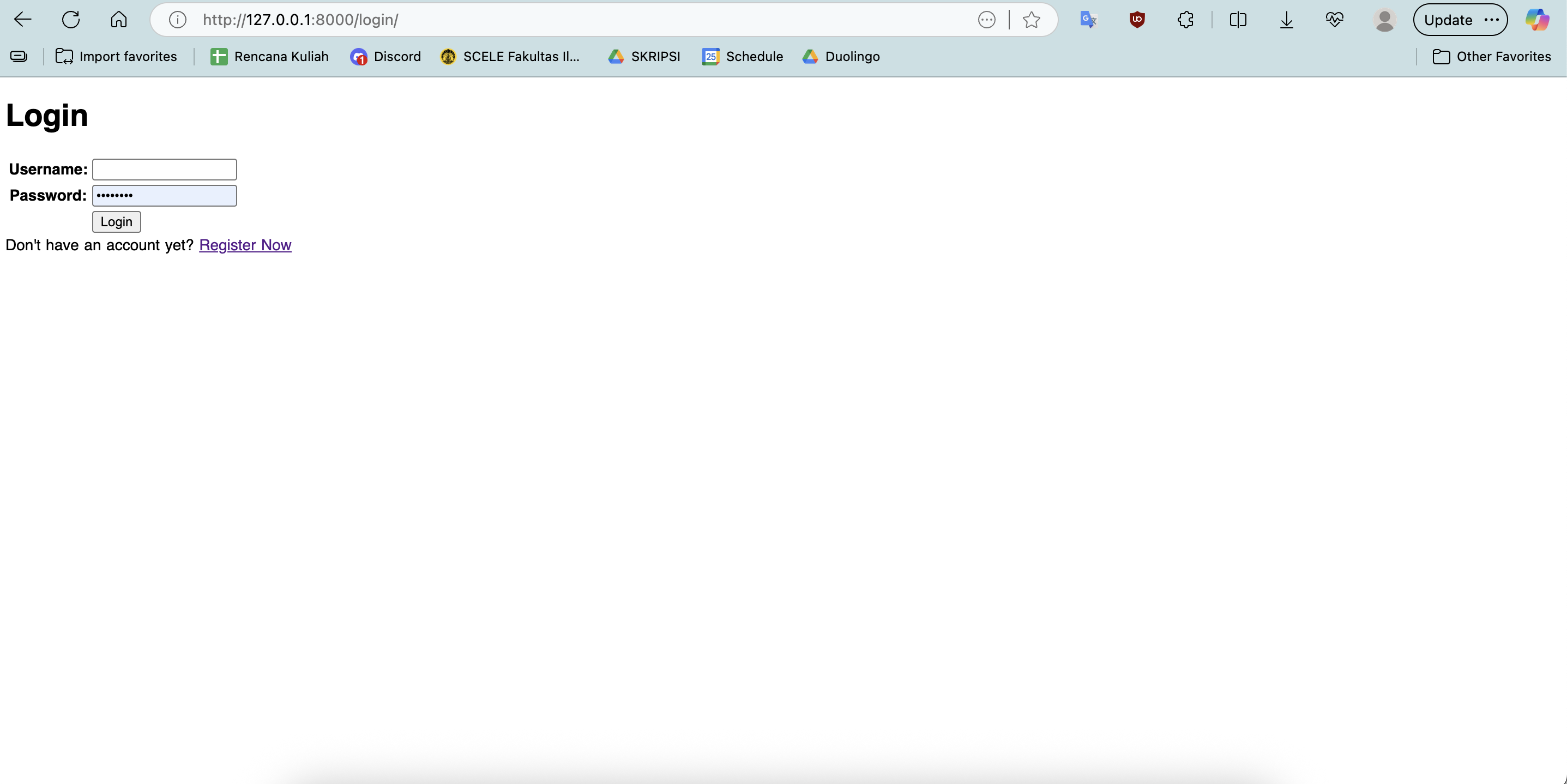Open the Rencana Kuliah bookmark
Viewport: 1567px width, 784px height.
269,57
